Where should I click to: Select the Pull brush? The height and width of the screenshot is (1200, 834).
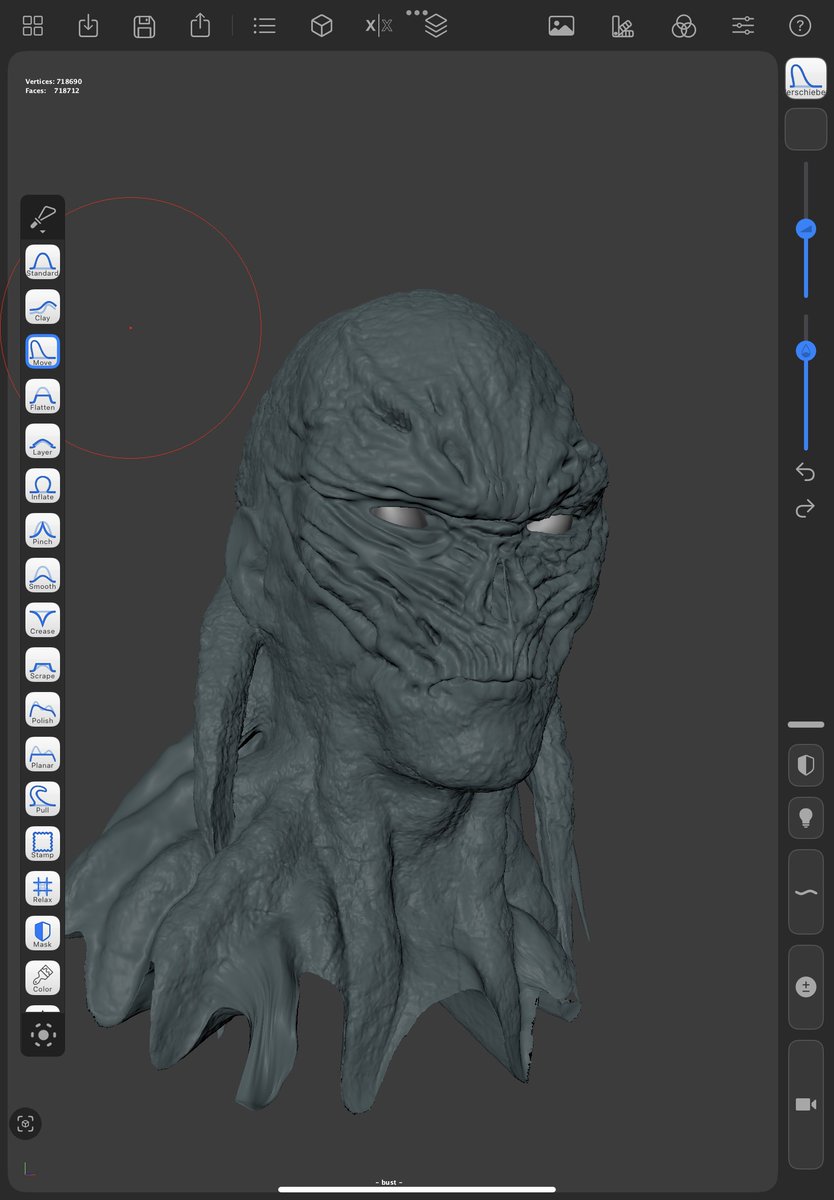42,799
